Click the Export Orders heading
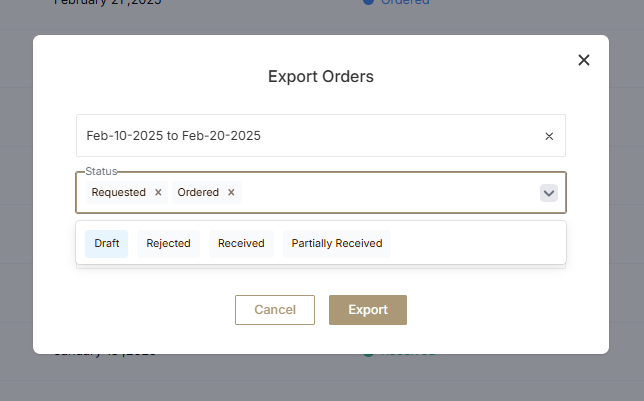 coord(321,76)
